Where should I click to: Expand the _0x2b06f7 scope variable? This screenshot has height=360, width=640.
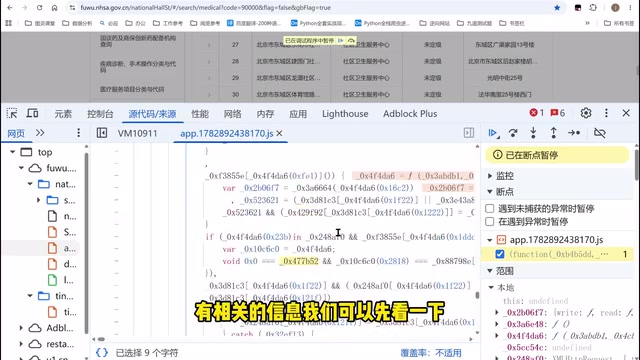[x=497, y=313]
